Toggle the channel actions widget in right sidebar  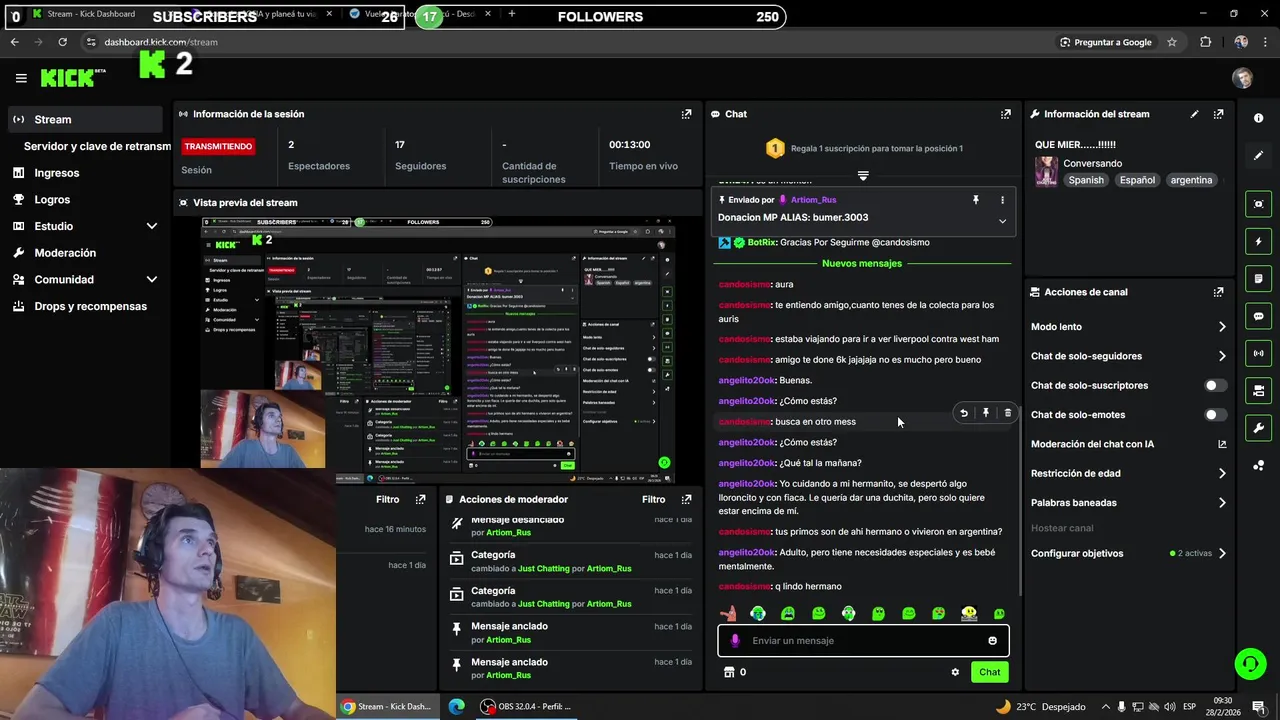tap(1258, 390)
